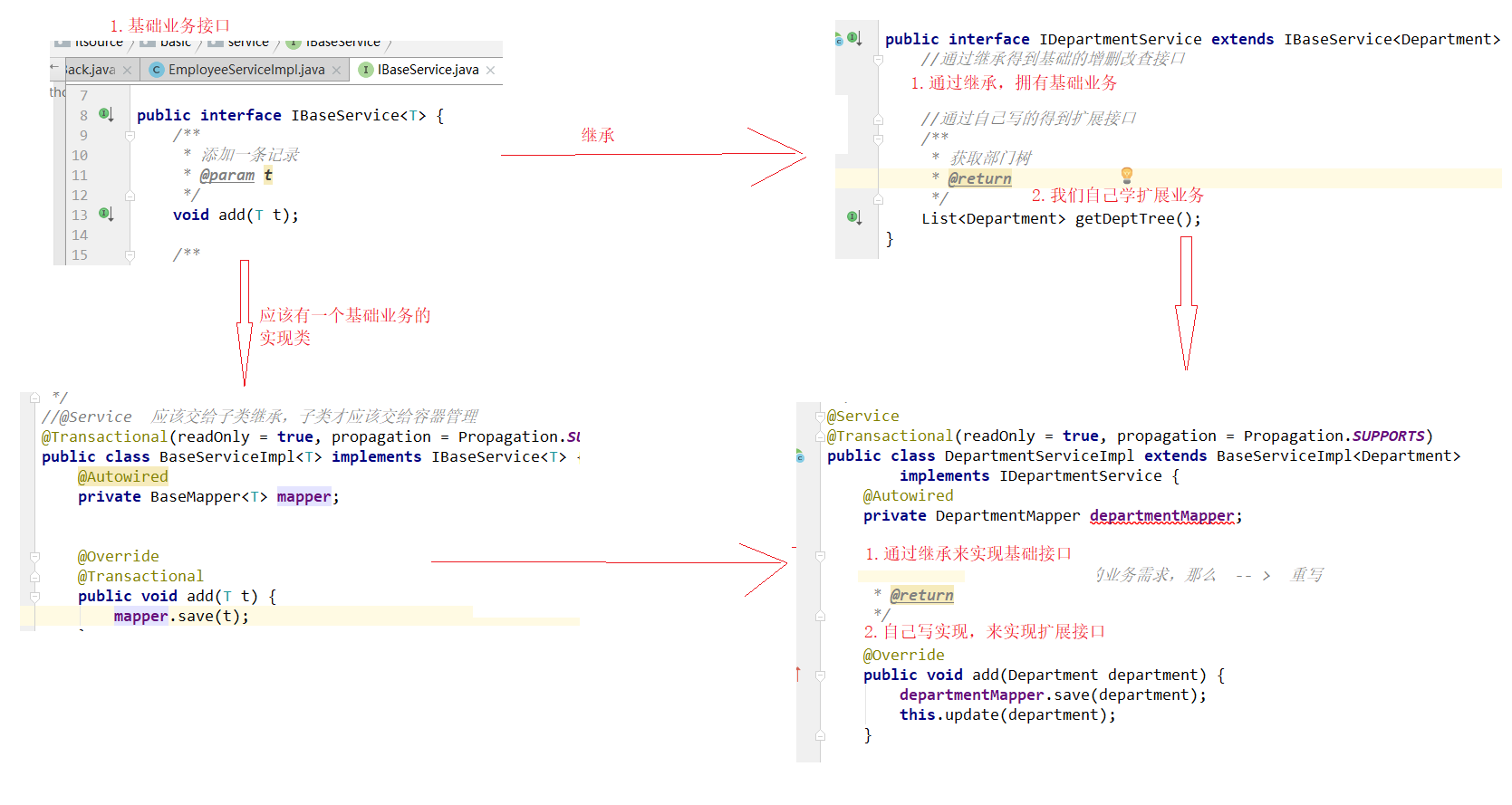Click the gutter icon beside getDeptTree method
Image resolution: width=1512 pixels, height=805 pixels.
[x=853, y=217]
